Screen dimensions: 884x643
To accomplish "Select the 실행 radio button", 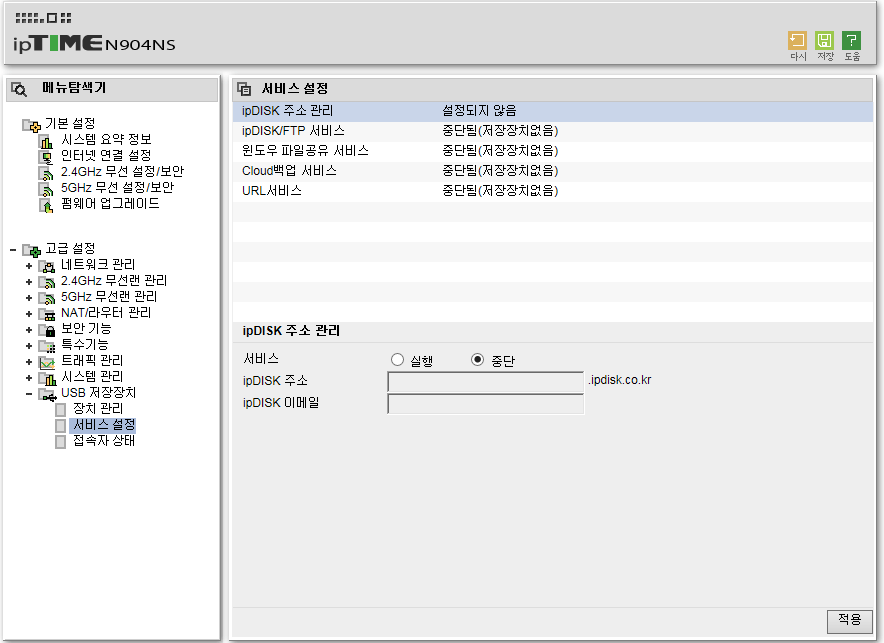I will 397,360.
